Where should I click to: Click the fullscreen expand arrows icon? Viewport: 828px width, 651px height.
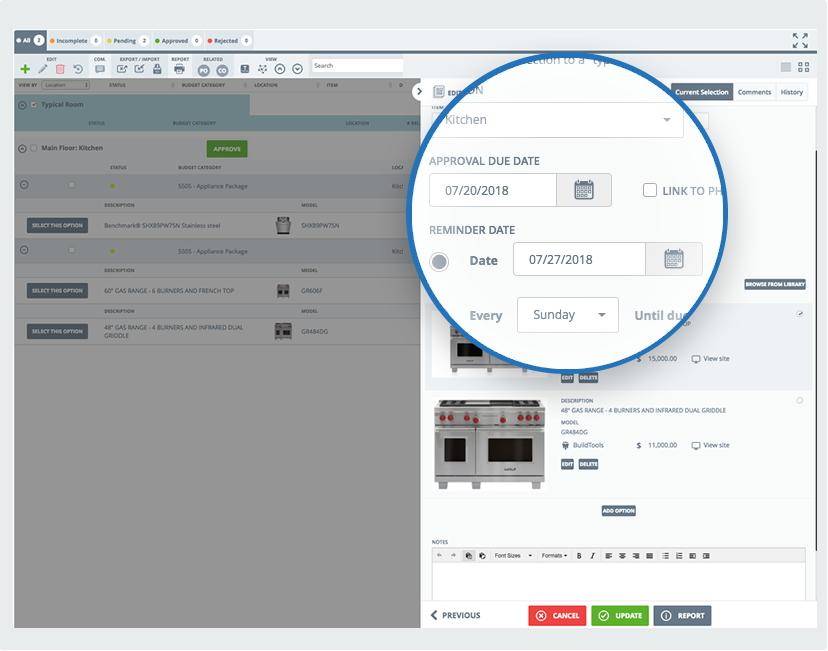click(x=800, y=41)
